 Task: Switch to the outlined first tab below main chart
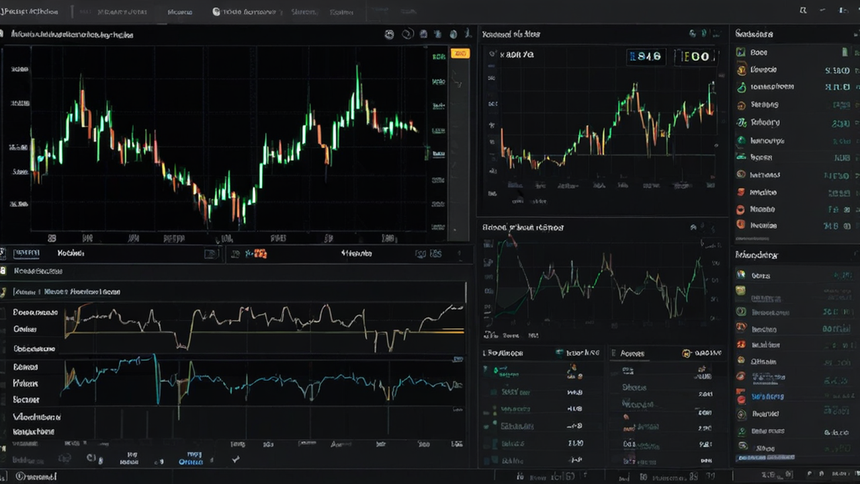(x=26, y=253)
